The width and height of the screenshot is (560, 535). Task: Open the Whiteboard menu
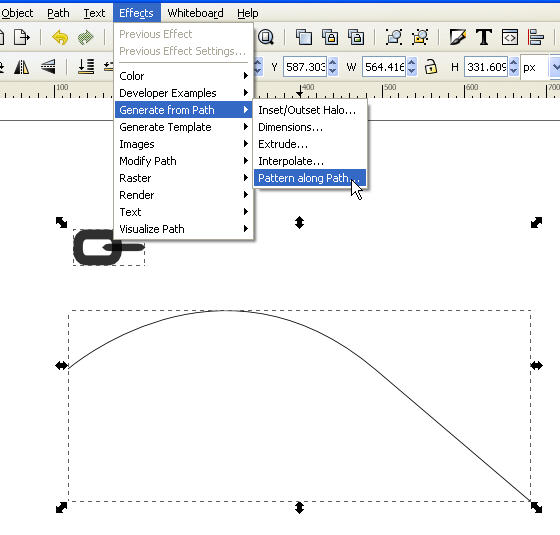[x=195, y=13]
